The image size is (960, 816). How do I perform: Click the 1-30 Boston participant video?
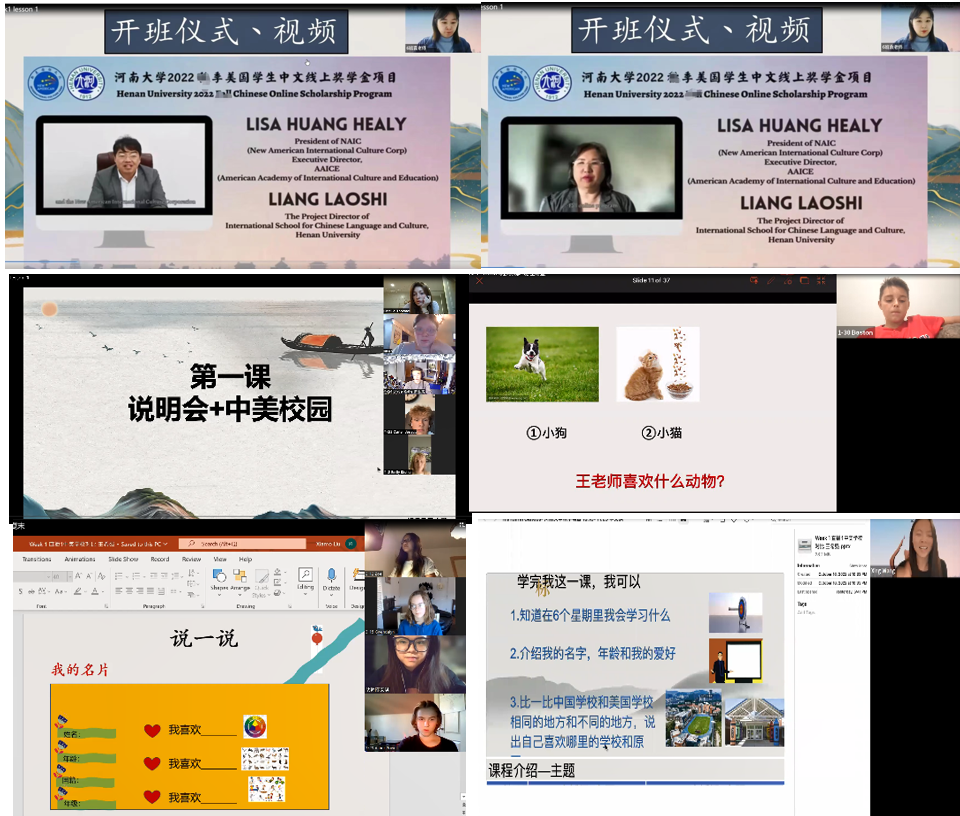point(897,307)
